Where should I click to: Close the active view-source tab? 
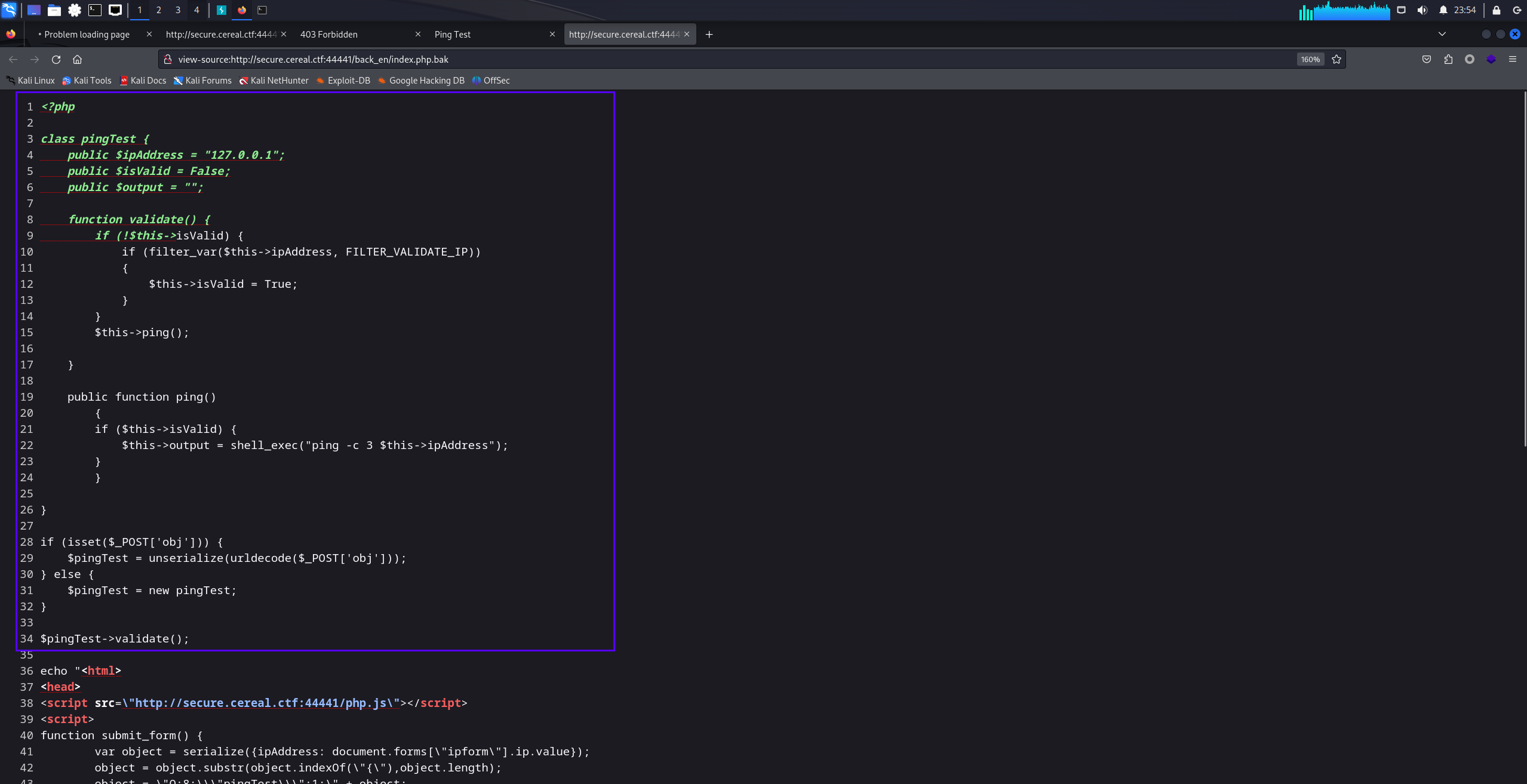tap(687, 35)
